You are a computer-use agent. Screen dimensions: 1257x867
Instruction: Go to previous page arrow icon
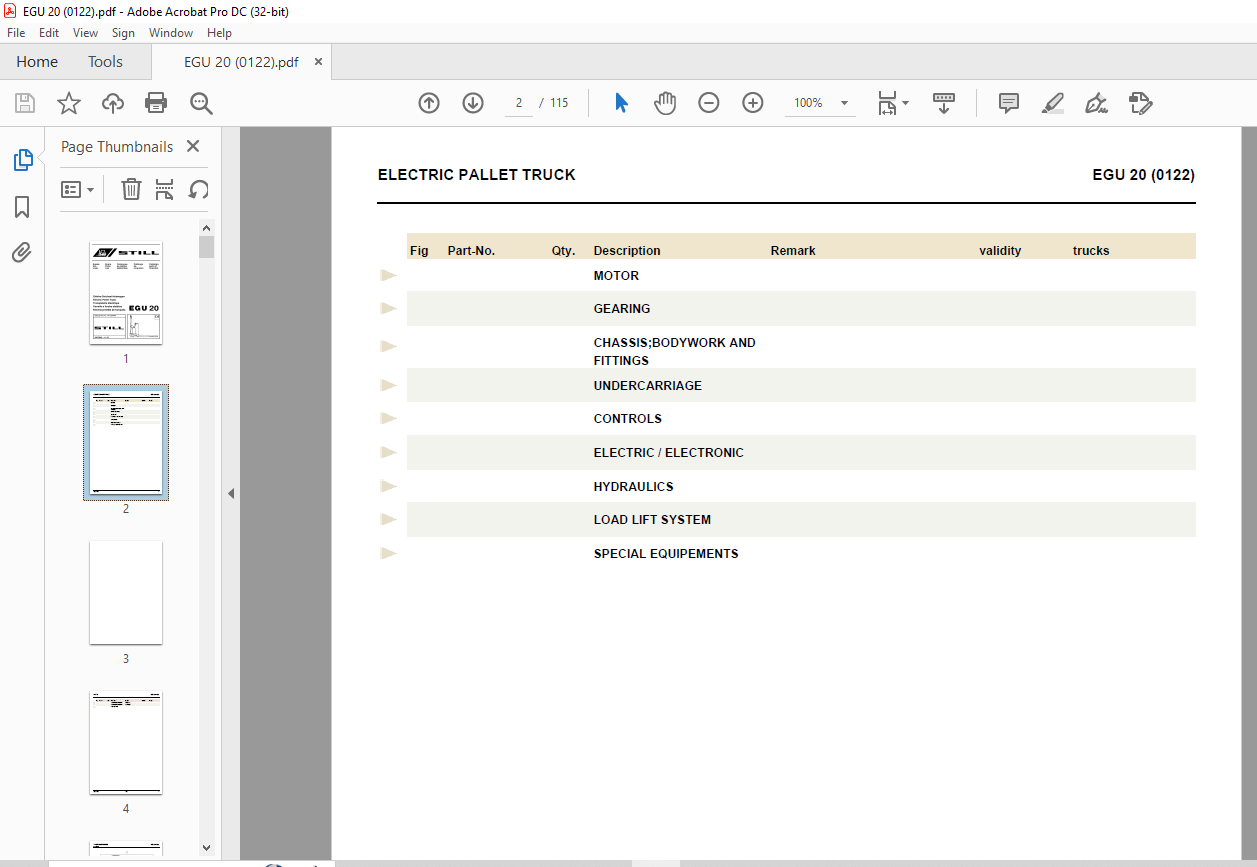point(429,103)
